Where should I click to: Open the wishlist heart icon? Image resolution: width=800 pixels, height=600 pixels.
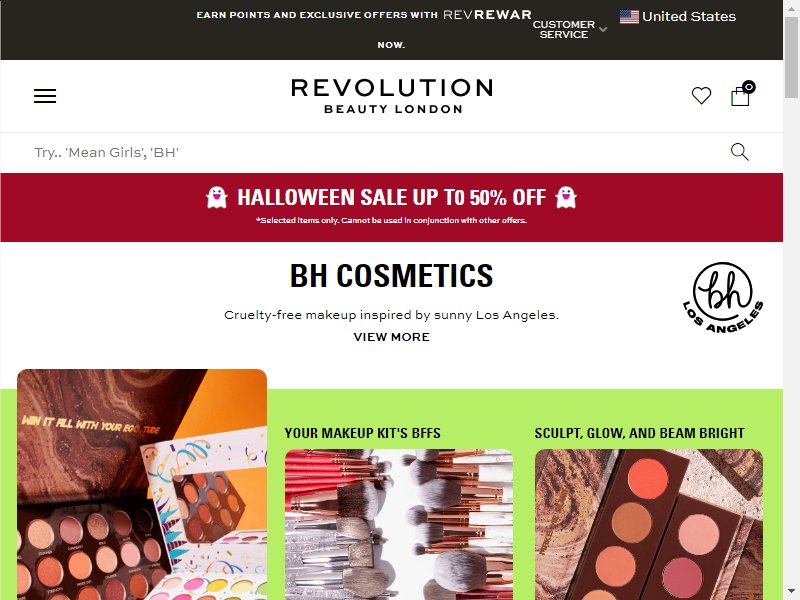701,95
